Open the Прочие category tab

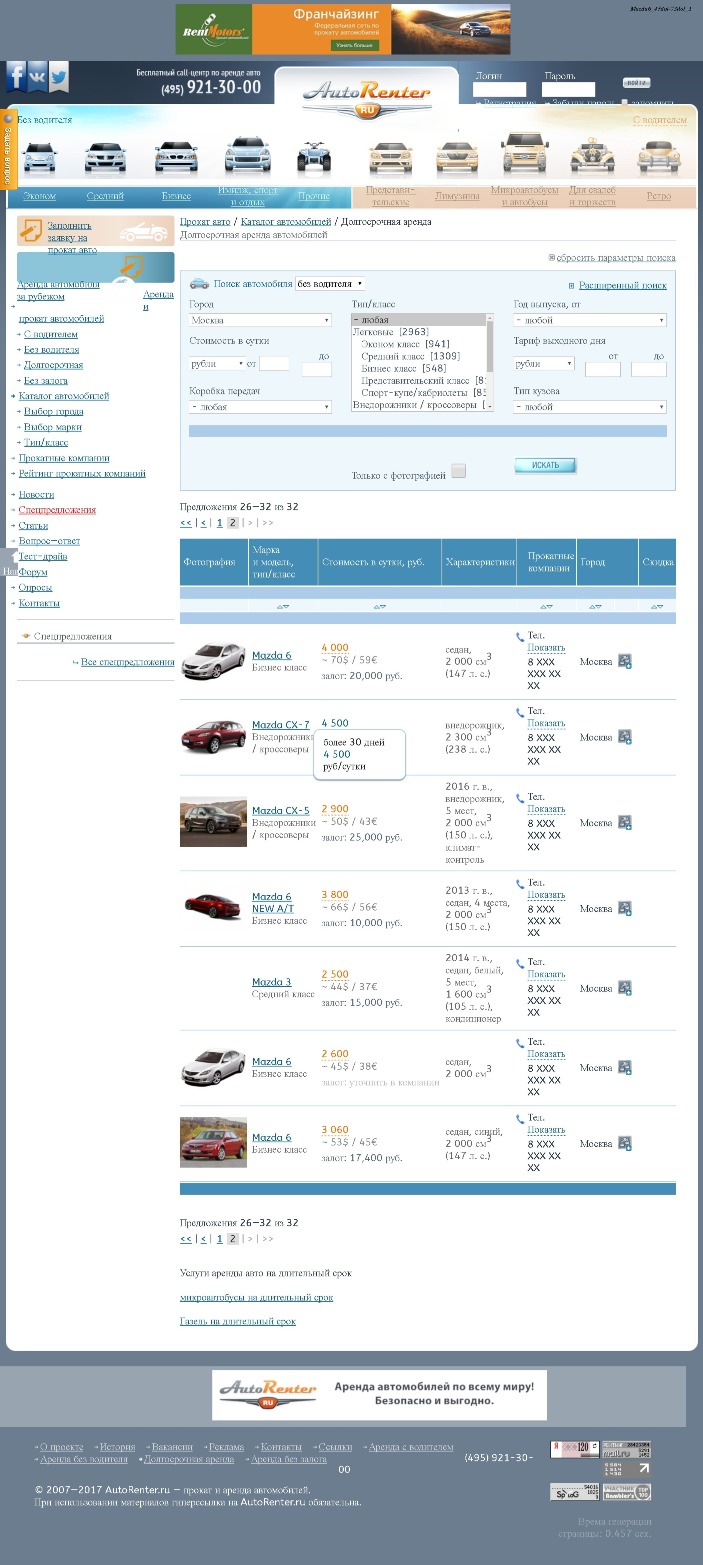(313, 196)
